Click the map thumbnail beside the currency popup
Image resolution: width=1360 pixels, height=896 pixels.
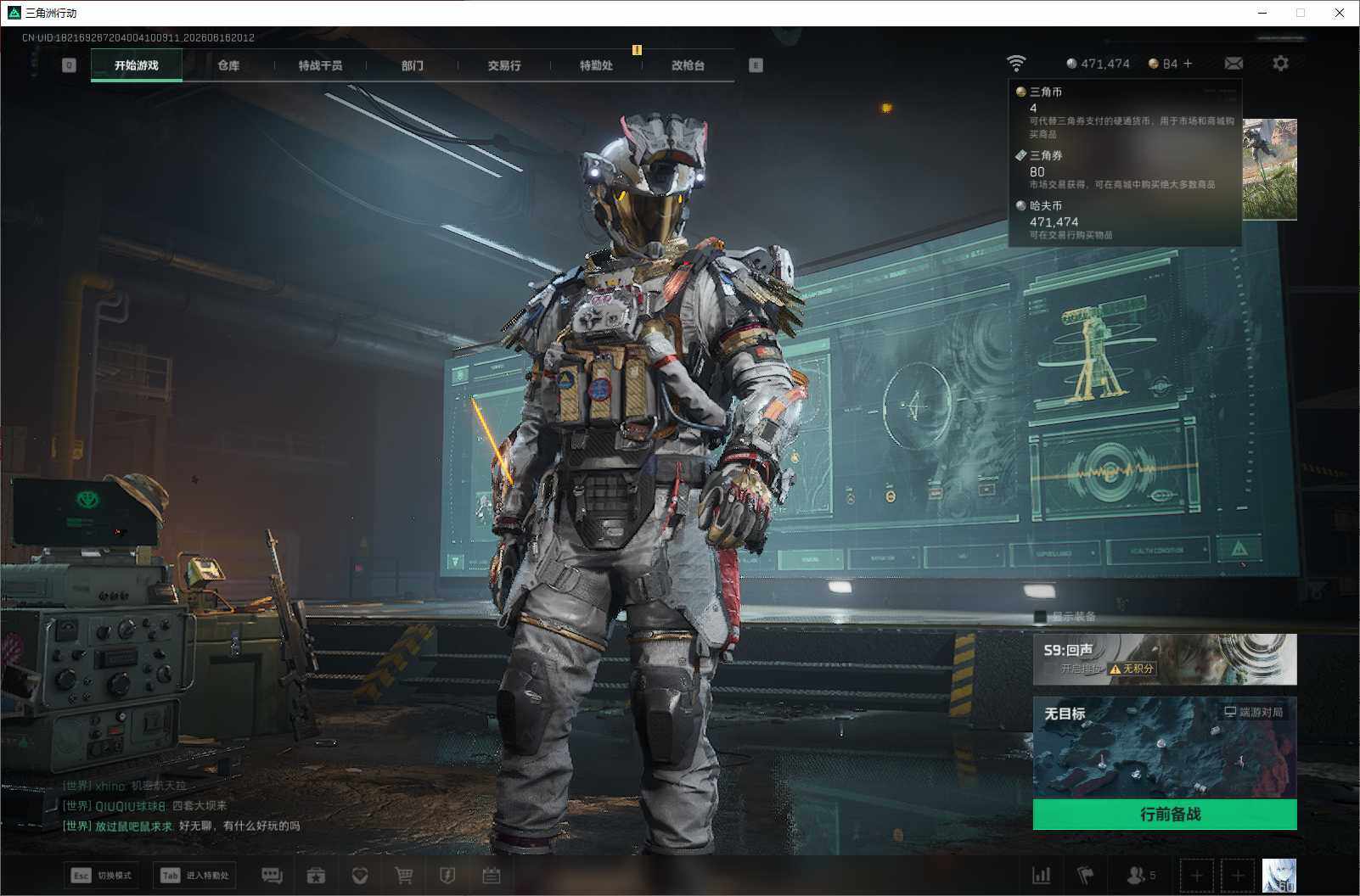pos(1270,169)
